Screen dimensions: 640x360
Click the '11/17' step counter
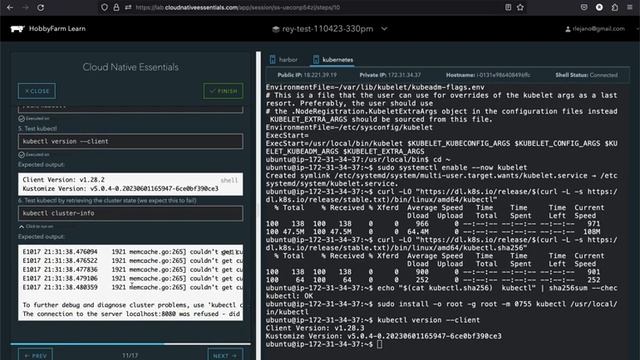pos(130,356)
